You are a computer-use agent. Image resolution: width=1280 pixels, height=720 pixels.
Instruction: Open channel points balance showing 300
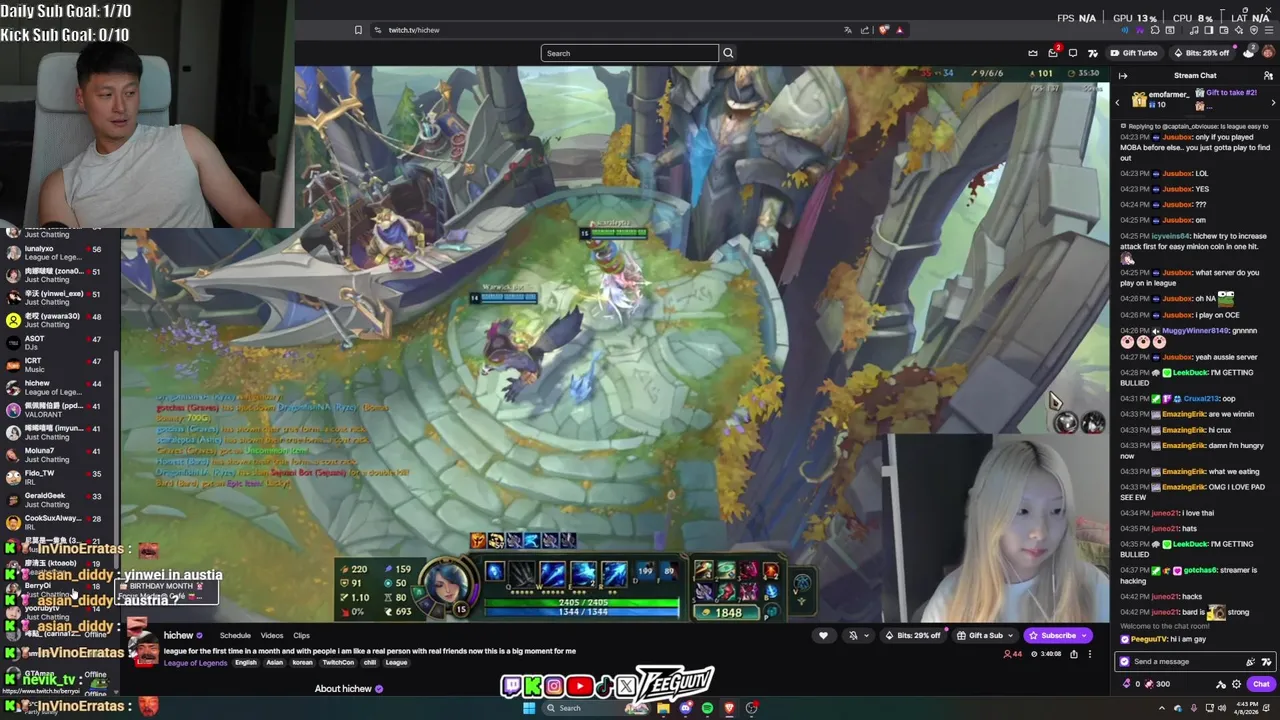1157,684
